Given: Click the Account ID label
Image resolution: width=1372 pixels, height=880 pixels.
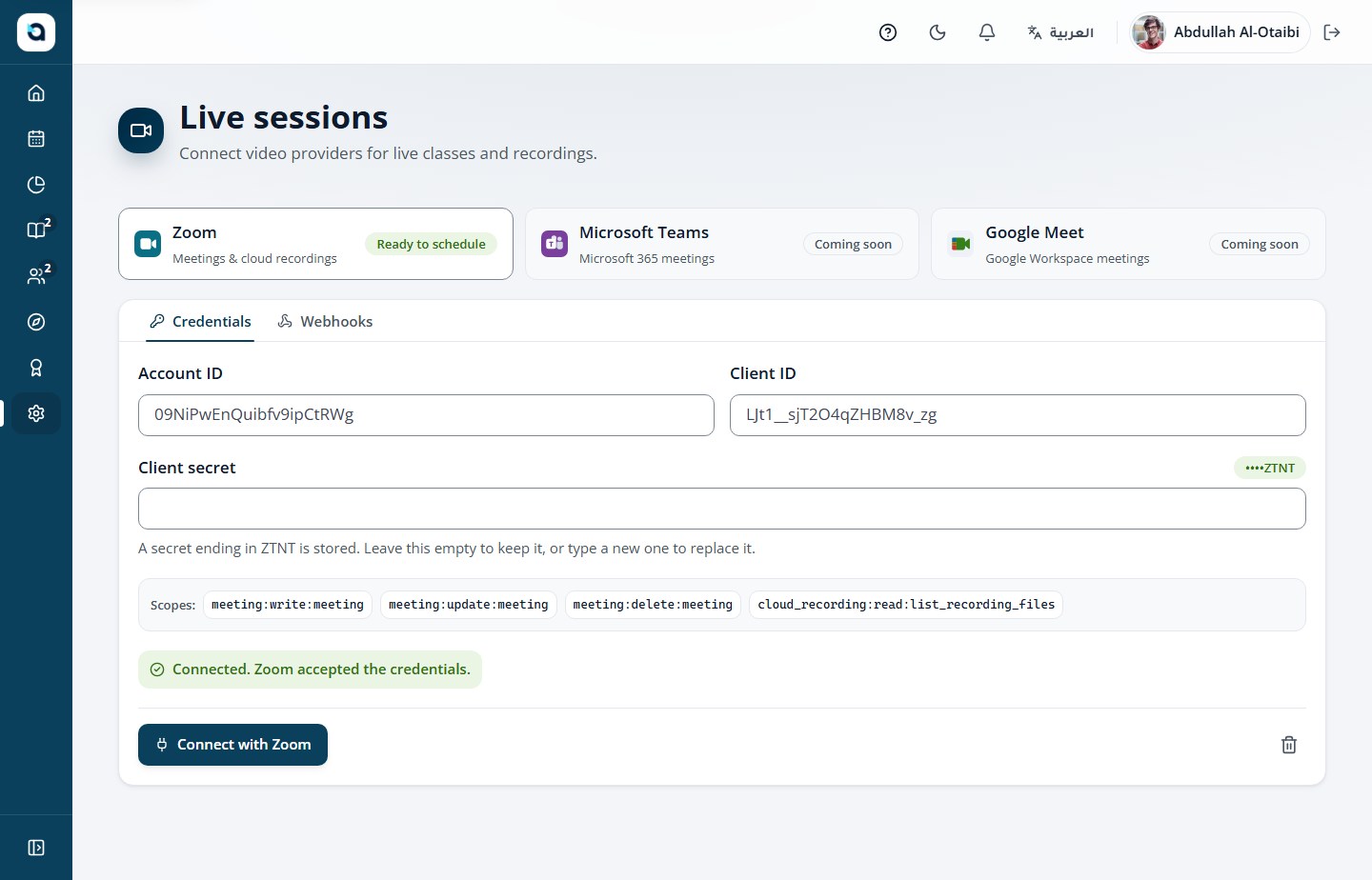Looking at the screenshot, I should 180,373.
